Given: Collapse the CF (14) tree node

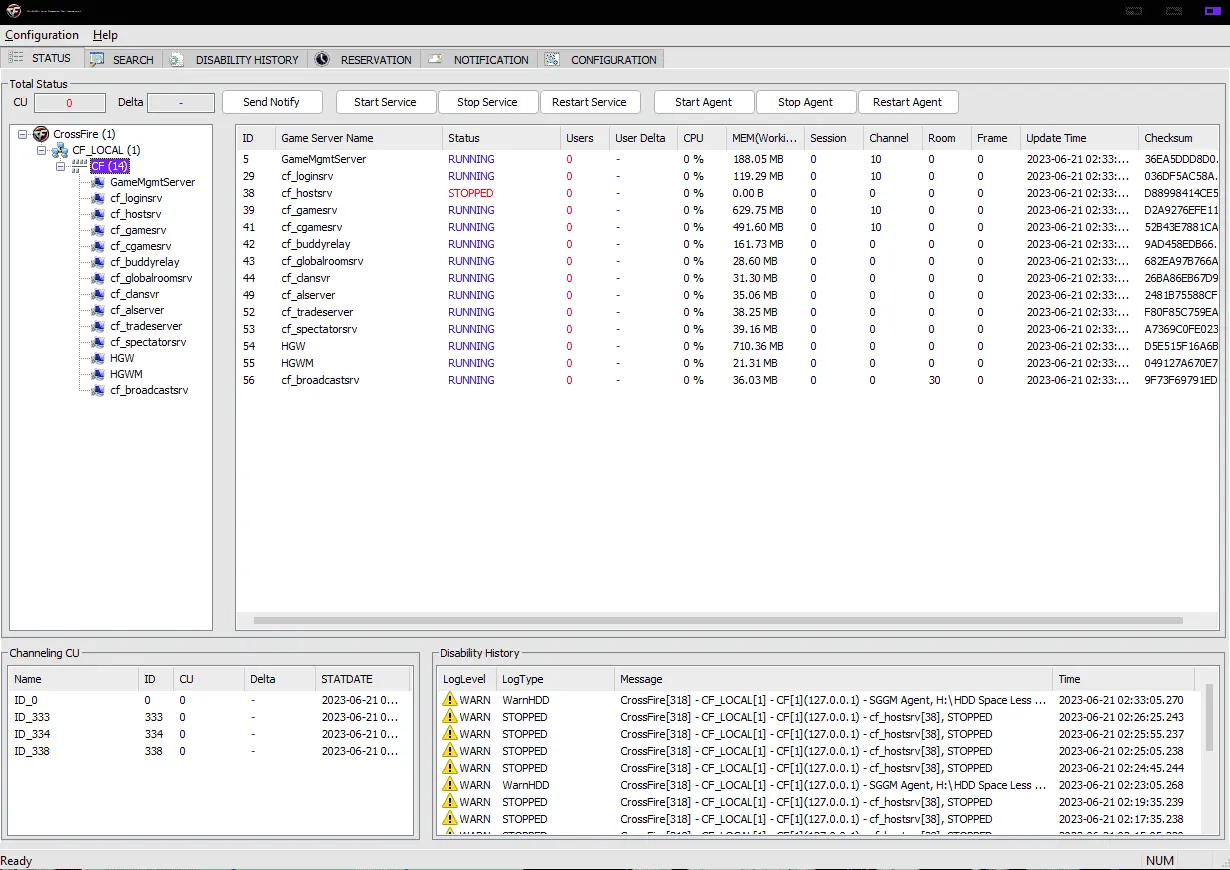Looking at the screenshot, I should point(61,166).
